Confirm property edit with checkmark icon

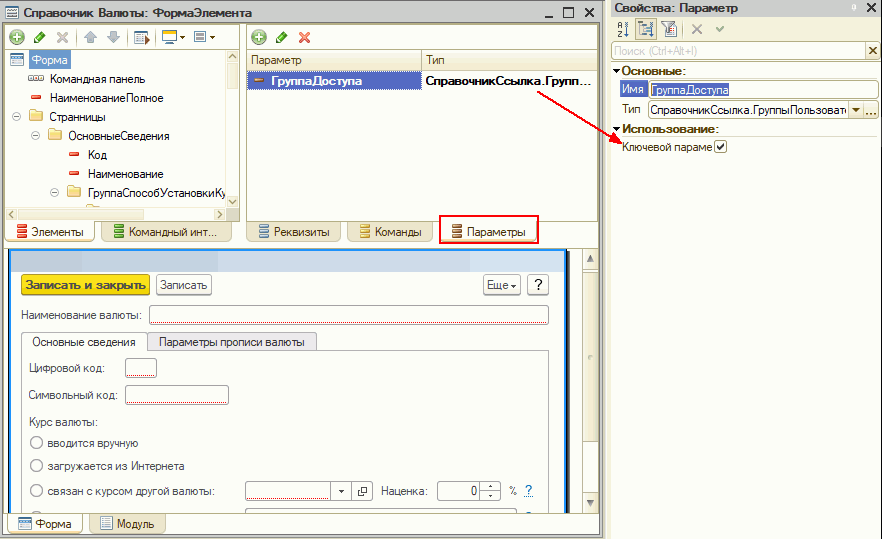click(x=719, y=29)
